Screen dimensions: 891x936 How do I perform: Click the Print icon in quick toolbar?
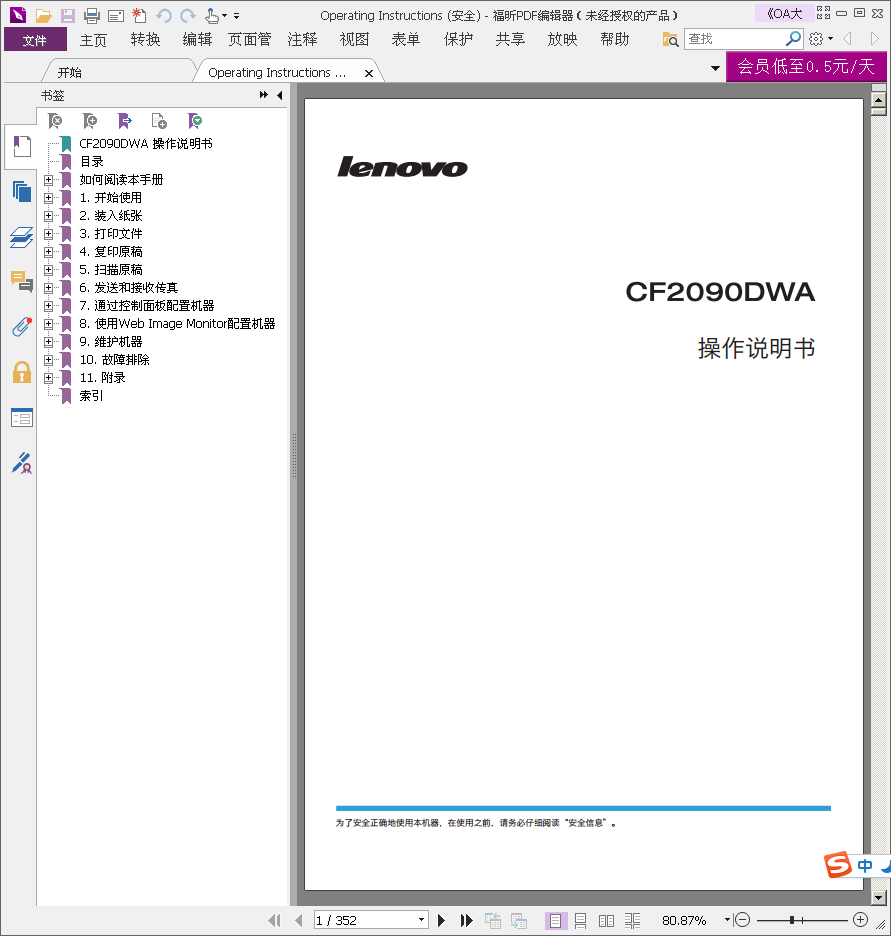click(91, 16)
